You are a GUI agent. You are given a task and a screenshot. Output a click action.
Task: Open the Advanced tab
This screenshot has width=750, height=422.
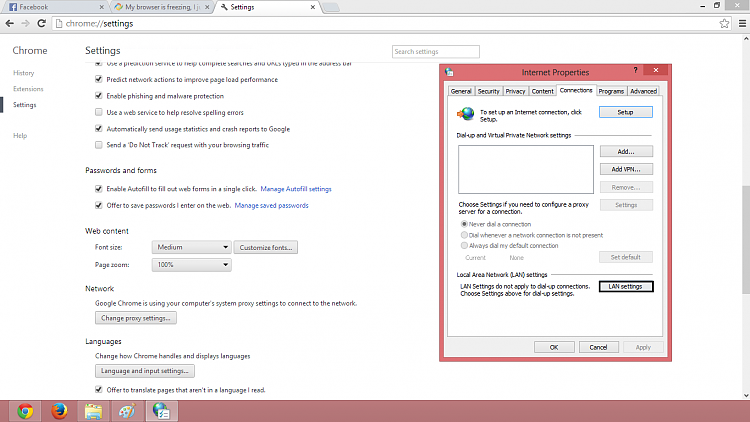(x=643, y=91)
